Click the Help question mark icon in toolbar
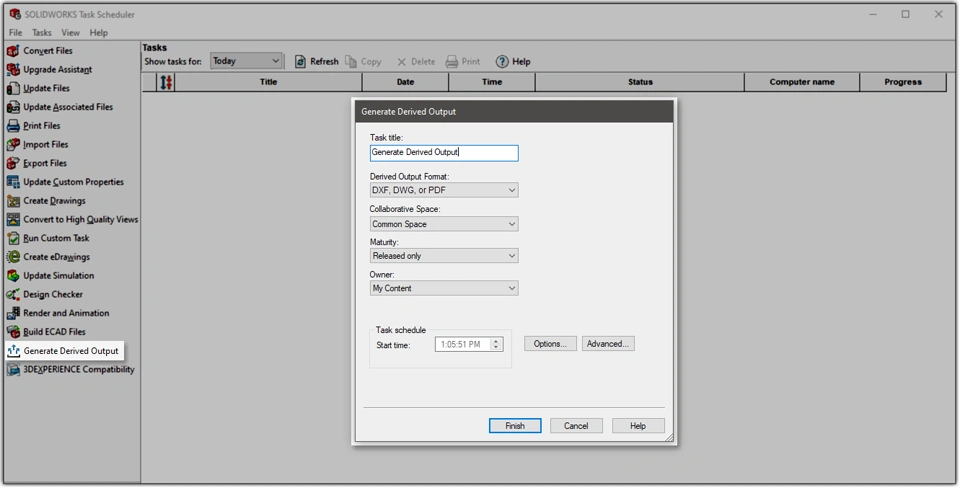 [502, 61]
